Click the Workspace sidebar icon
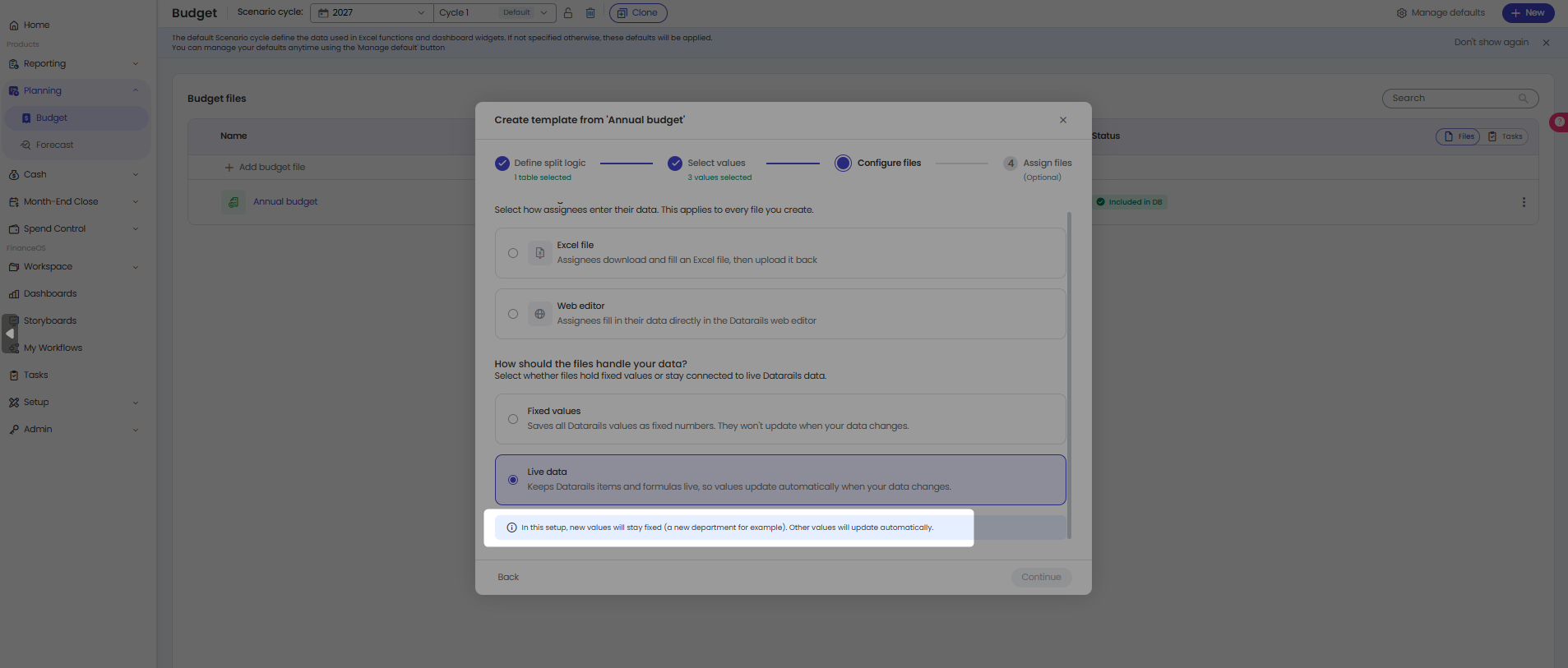1568x668 pixels. [x=14, y=267]
